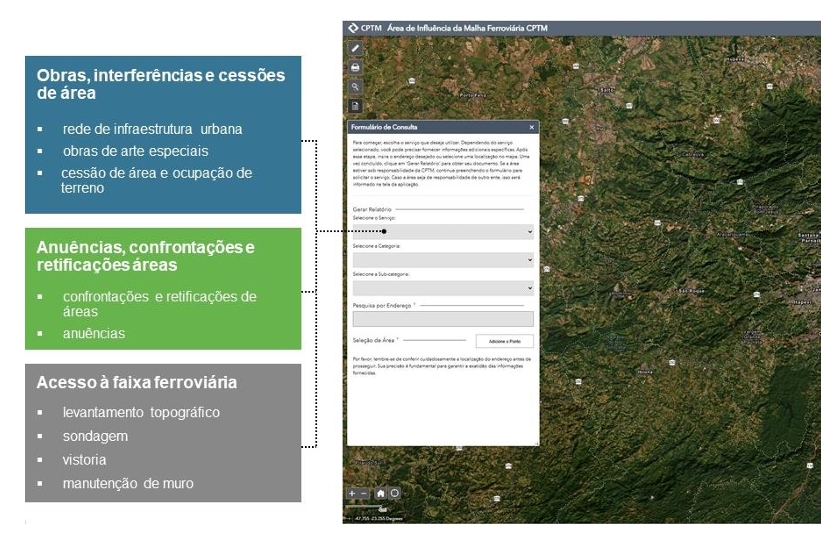The height and width of the screenshot is (534, 835).
Task: Select the Acesso à faixa ferroviária box
Action: click(163, 432)
